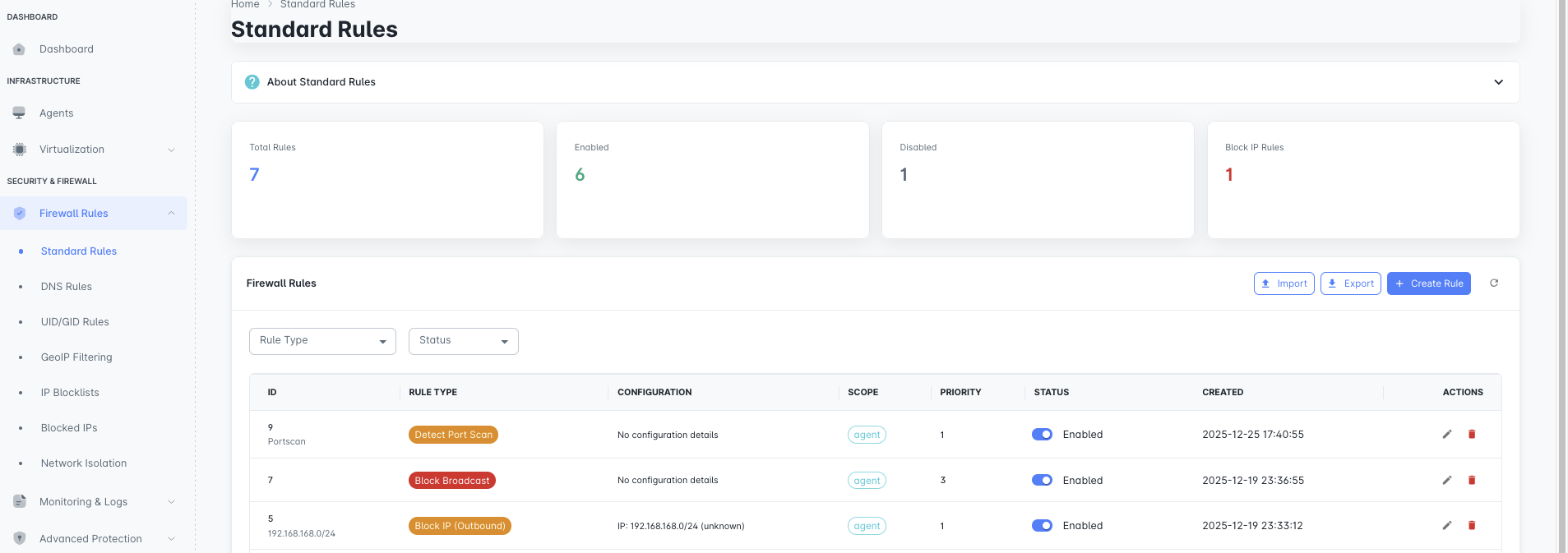Click the question mark icon in About Standard Rules
1568x553 pixels.
tap(252, 82)
